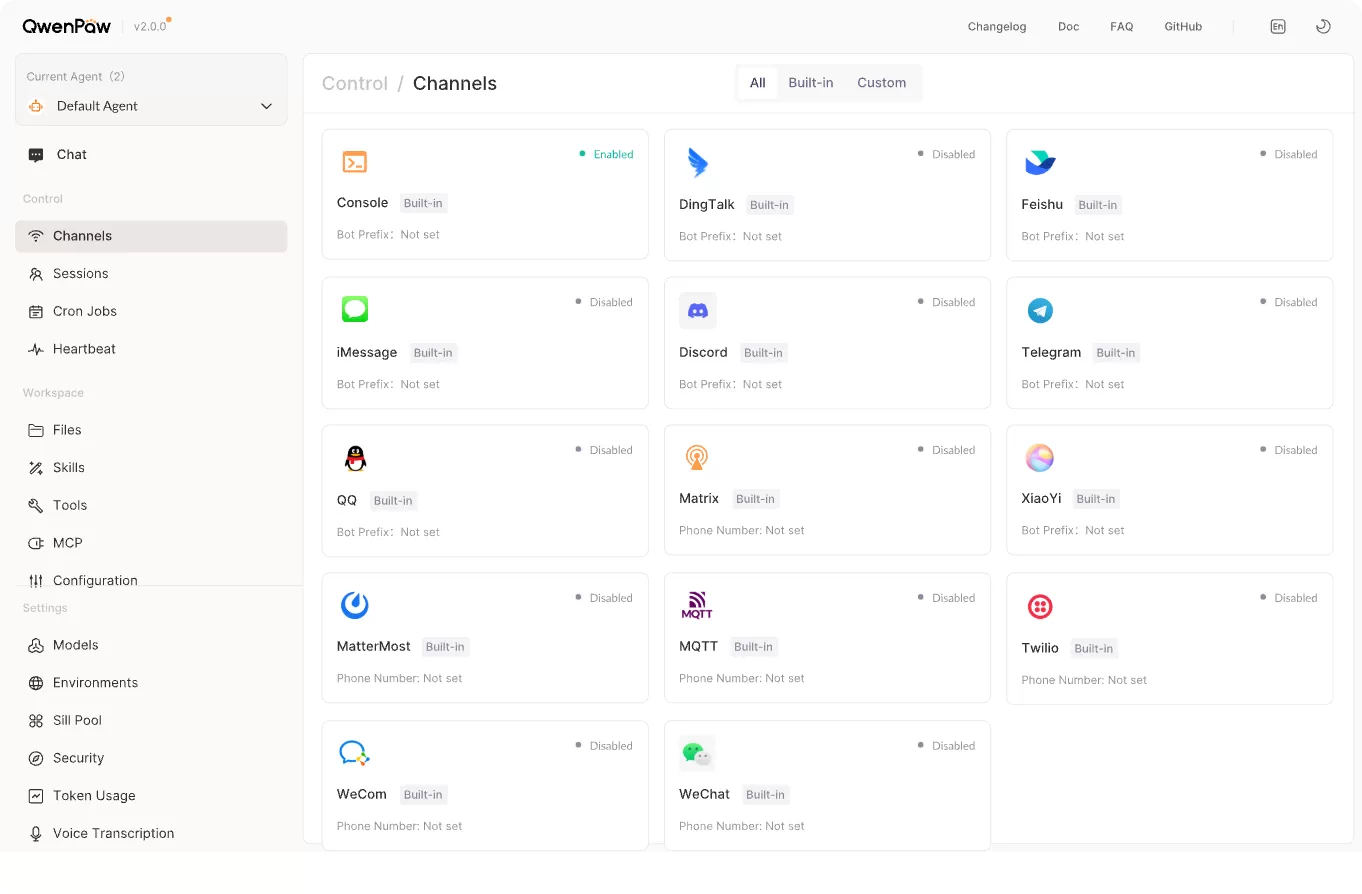Image resolution: width=1362 pixels, height=894 pixels.
Task: Click the Twilio red circle icon
Action: click(1040, 607)
